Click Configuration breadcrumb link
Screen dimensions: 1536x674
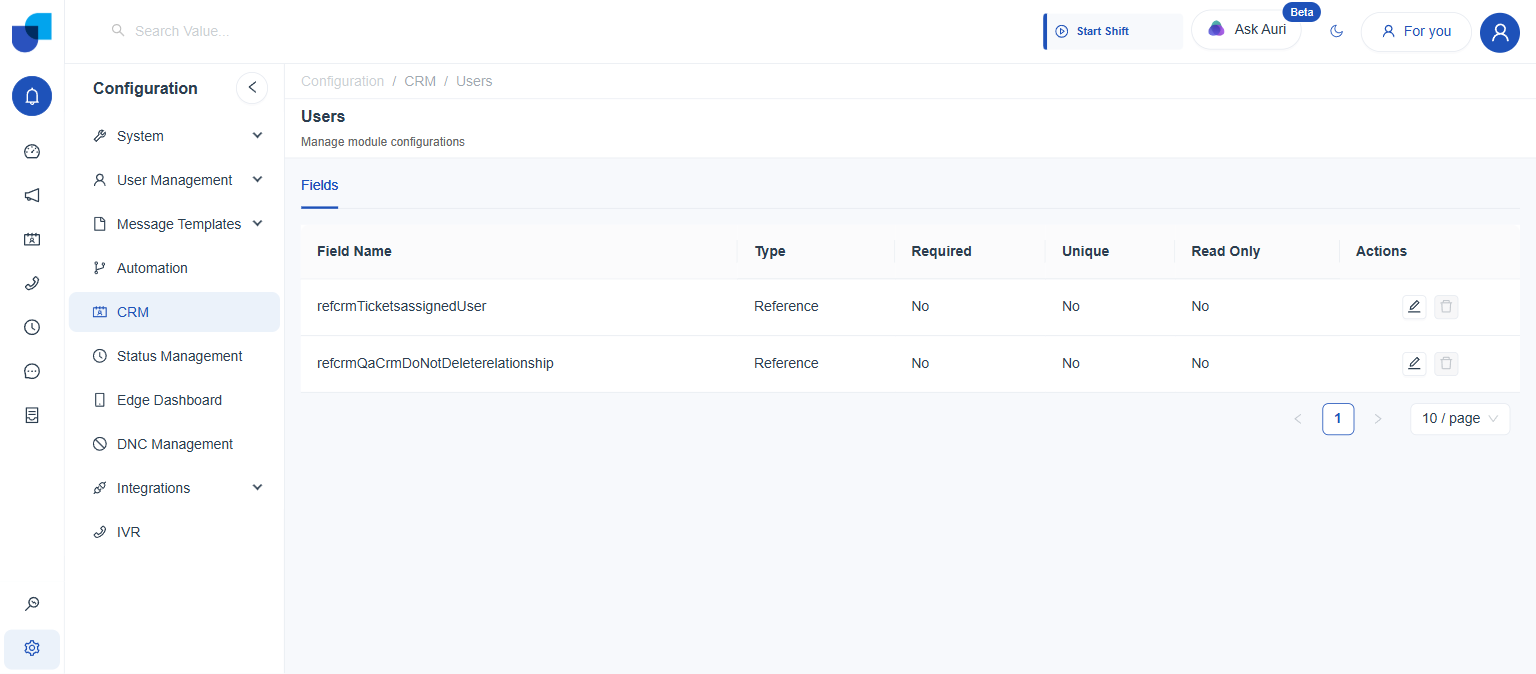[x=343, y=81]
